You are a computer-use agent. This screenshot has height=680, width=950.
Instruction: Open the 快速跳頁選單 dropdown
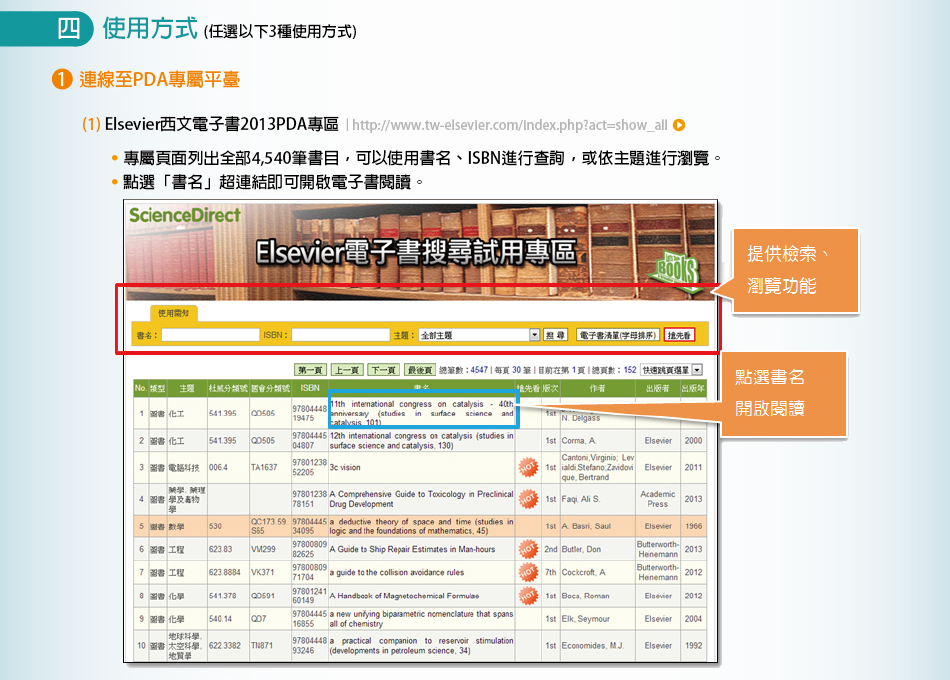[671, 370]
